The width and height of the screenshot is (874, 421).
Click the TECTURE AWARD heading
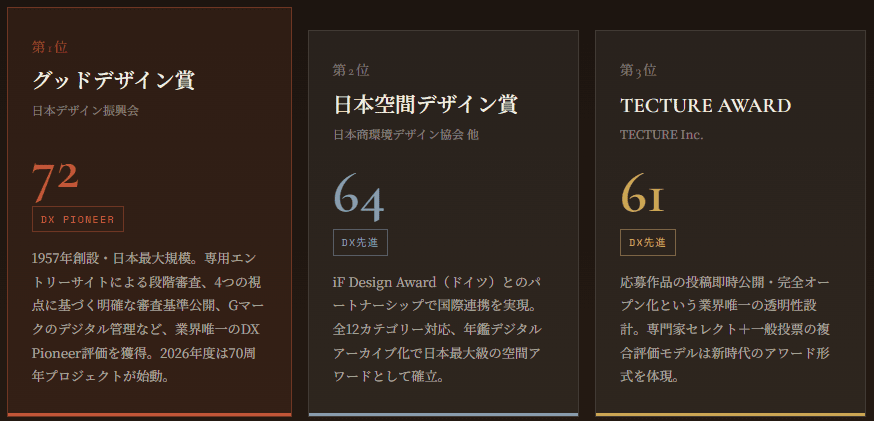(706, 105)
